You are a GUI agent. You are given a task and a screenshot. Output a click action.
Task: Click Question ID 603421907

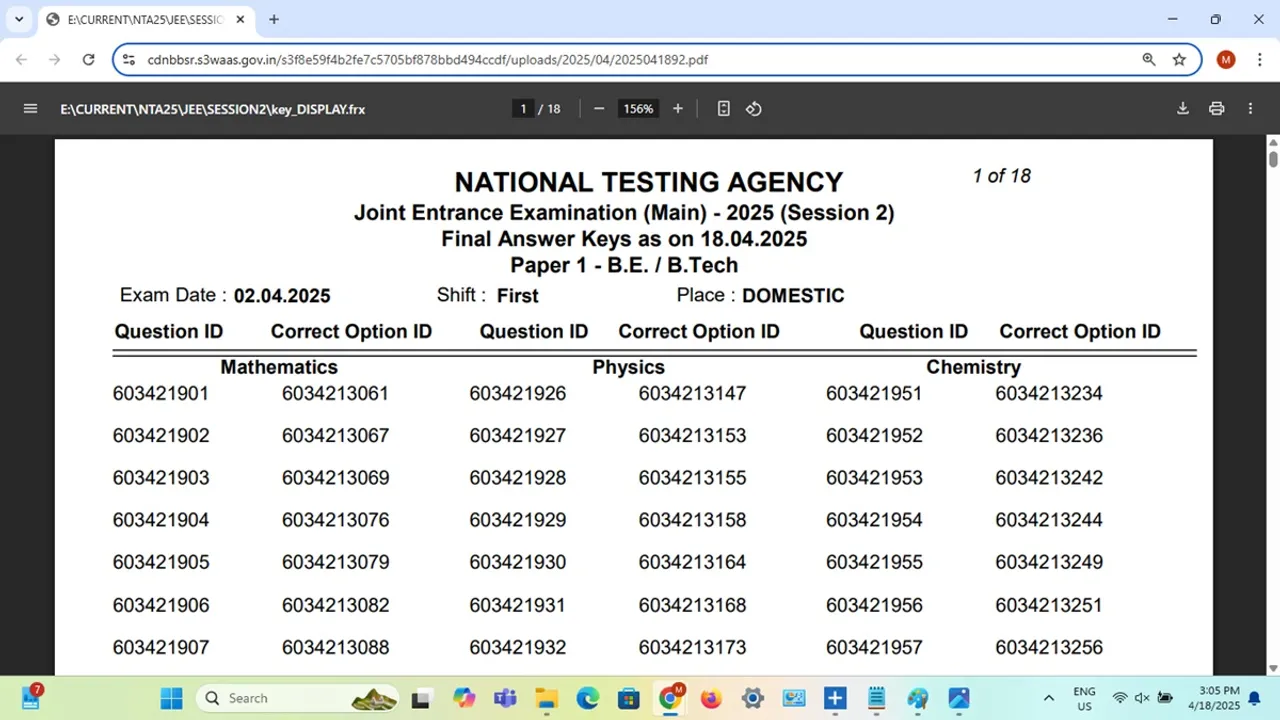point(161,648)
